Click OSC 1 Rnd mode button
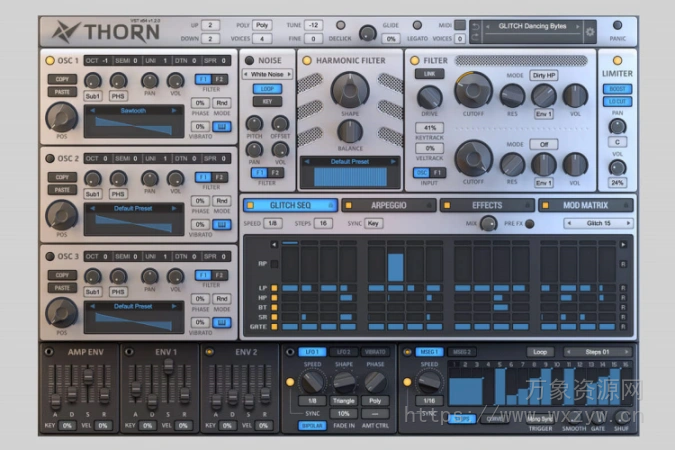Image resolution: width=675 pixels, height=450 pixels. pos(222,103)
